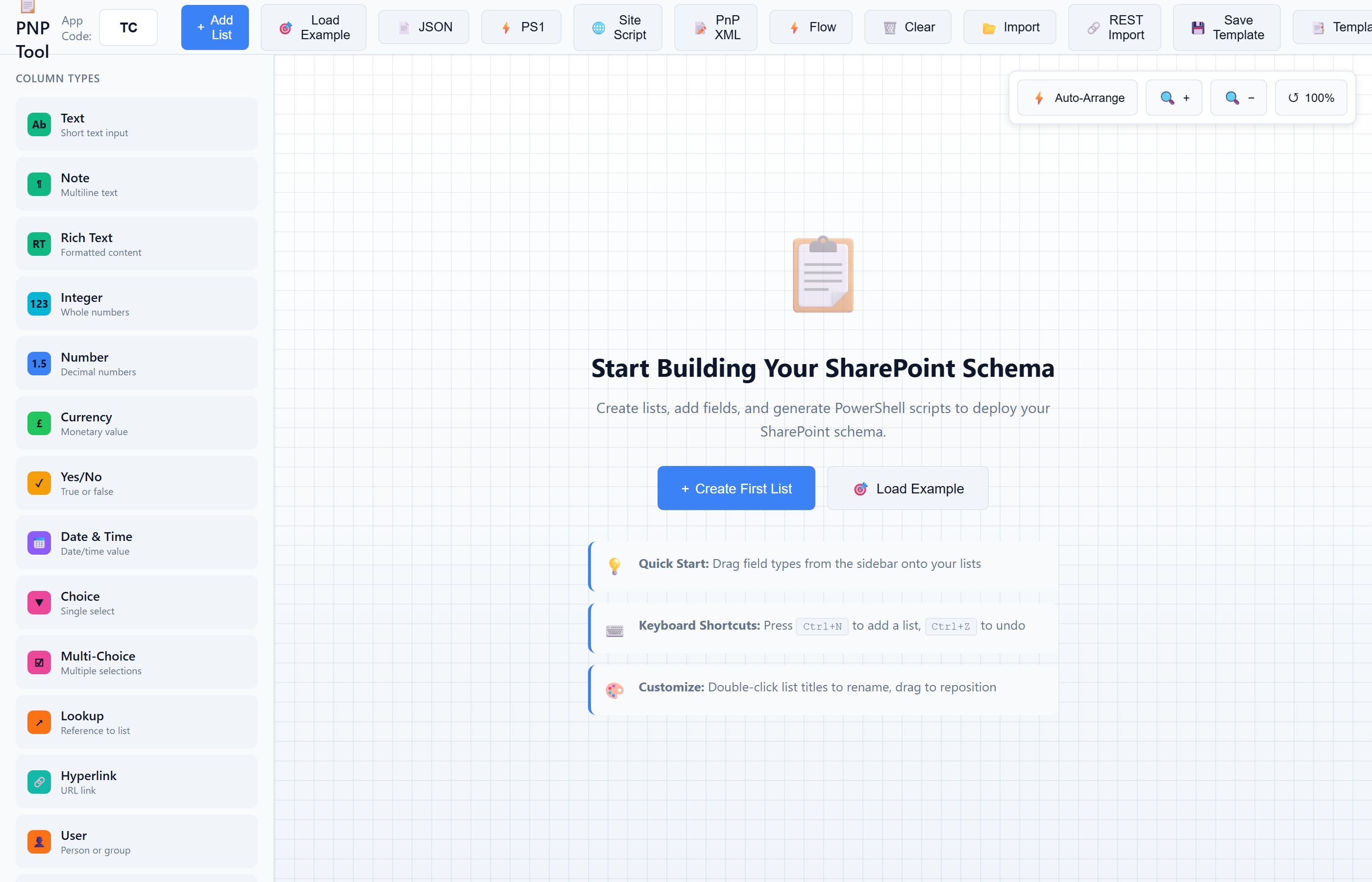The image size is (1372, 882).
Task: Click the PNP Tool title
Action: (x=33, y=40)
